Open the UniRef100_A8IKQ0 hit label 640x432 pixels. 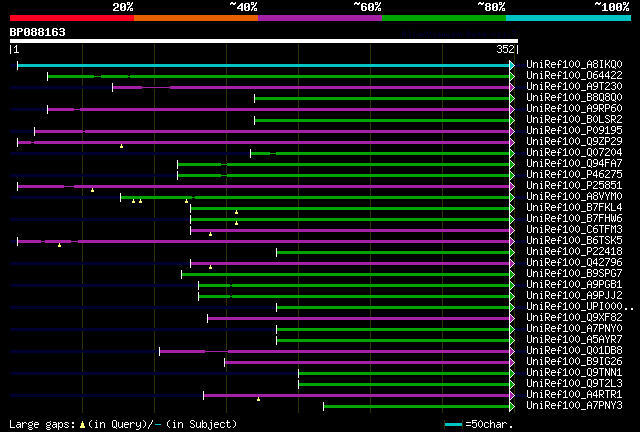pos(574,65)
